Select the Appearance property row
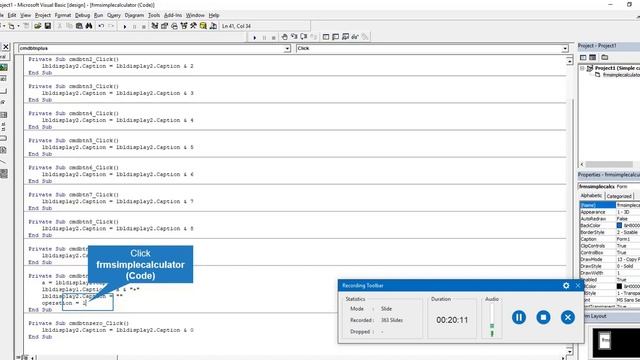Screen dimensions: 640x360 pyautogui.click(x=610, y=212)
